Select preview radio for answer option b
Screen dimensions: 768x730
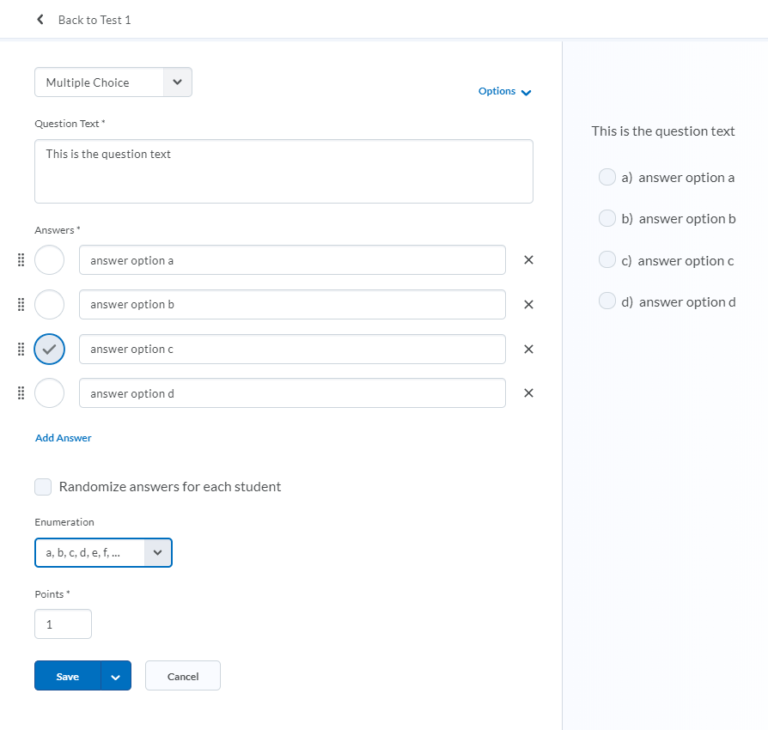(x=607, y=219)
